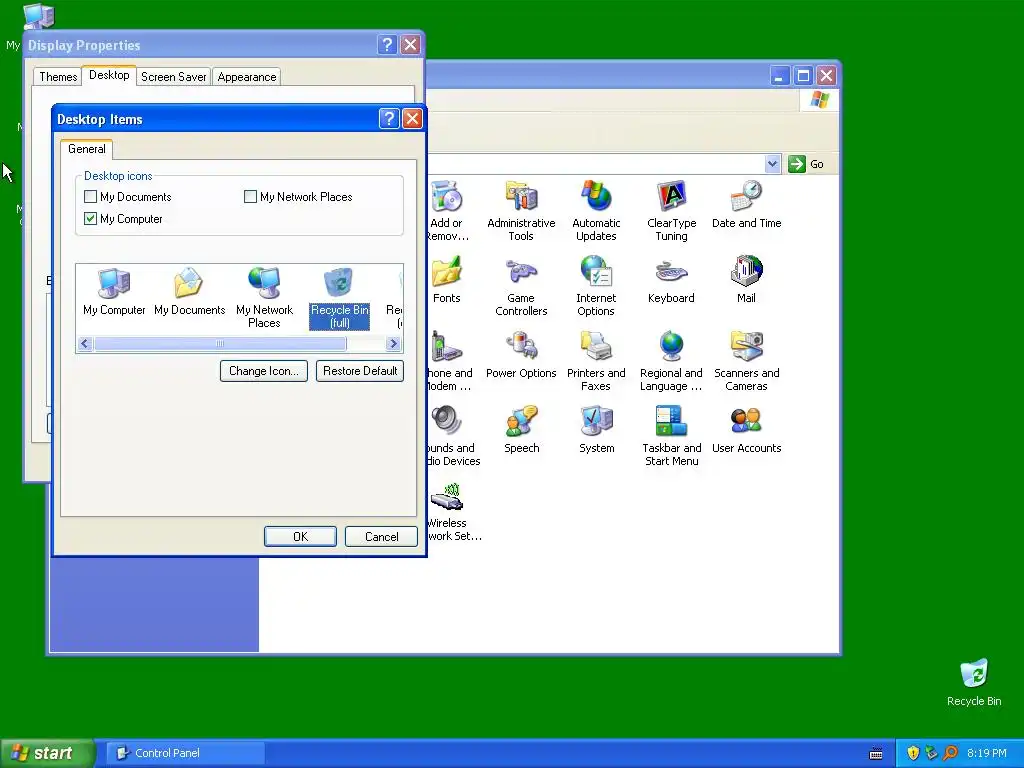The width and height of the screenshot is (1024, 768).
Task: Open Printers and Faxes
Action: click(596, 361)
